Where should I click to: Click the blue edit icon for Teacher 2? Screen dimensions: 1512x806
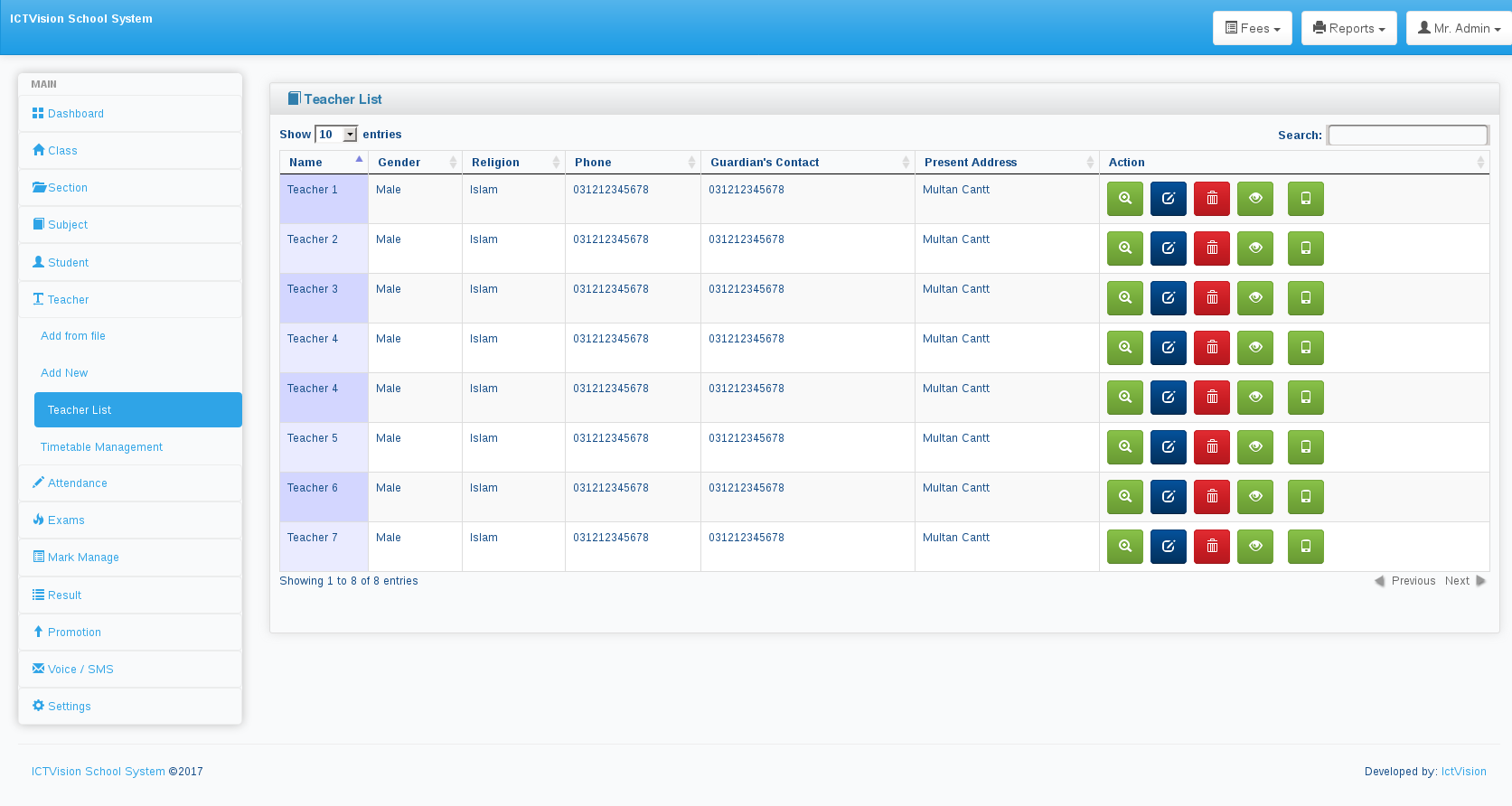[x=1168, y=248]
